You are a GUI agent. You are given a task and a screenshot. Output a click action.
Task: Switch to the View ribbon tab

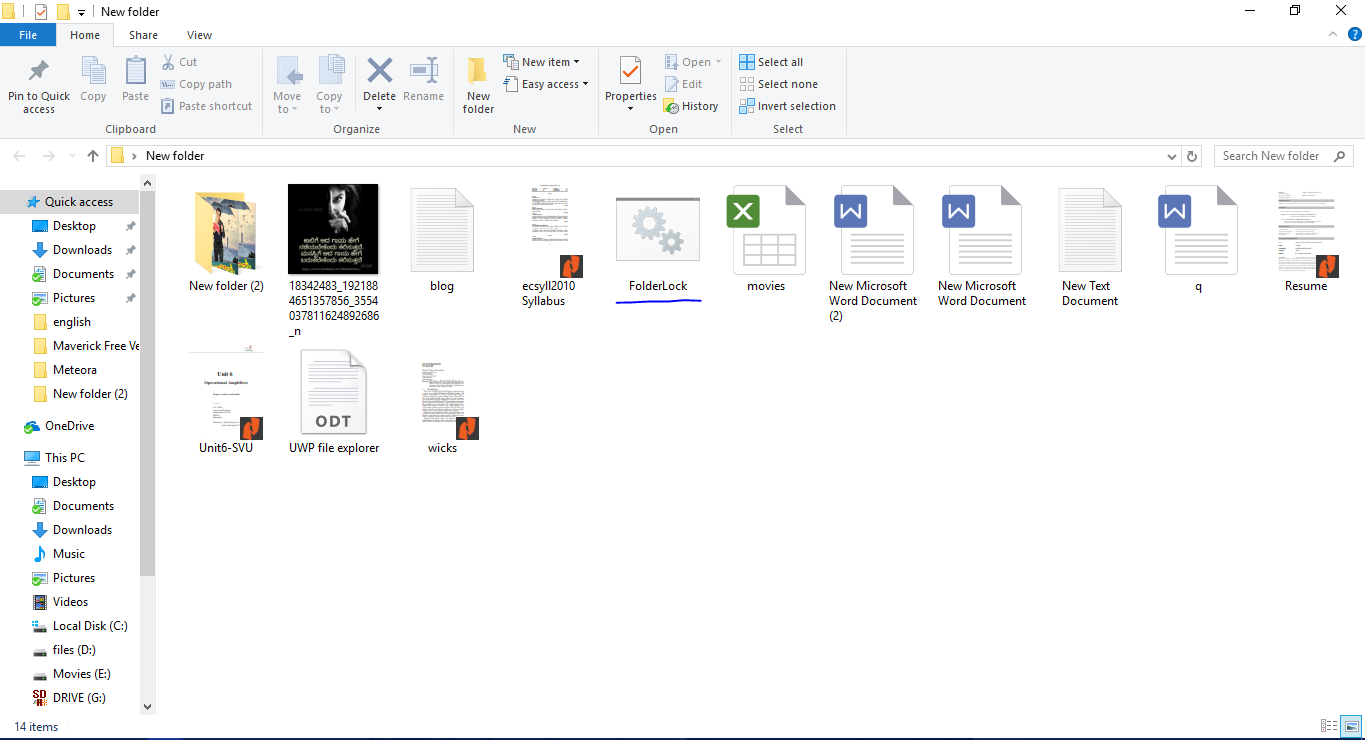pyautogui.click(x=198, y=34)
